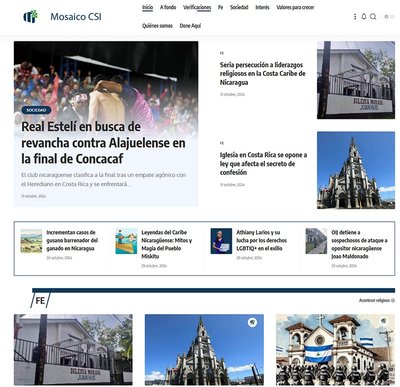This screenshot has height=387, width=400.
Task: Click the religious events link beside FE heading
Action: 376,300
